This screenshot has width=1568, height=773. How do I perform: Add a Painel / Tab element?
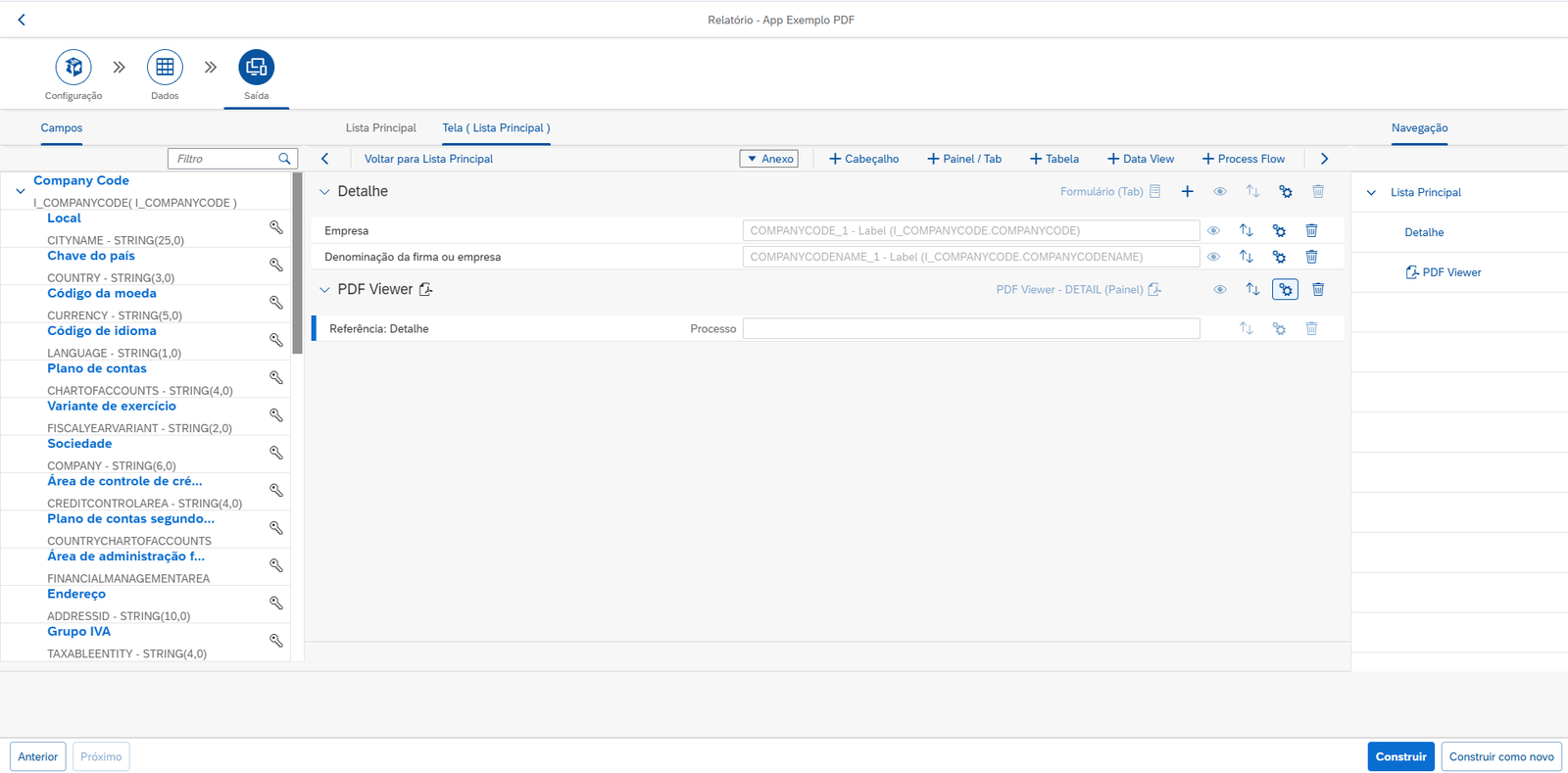(x=964, y=159)
